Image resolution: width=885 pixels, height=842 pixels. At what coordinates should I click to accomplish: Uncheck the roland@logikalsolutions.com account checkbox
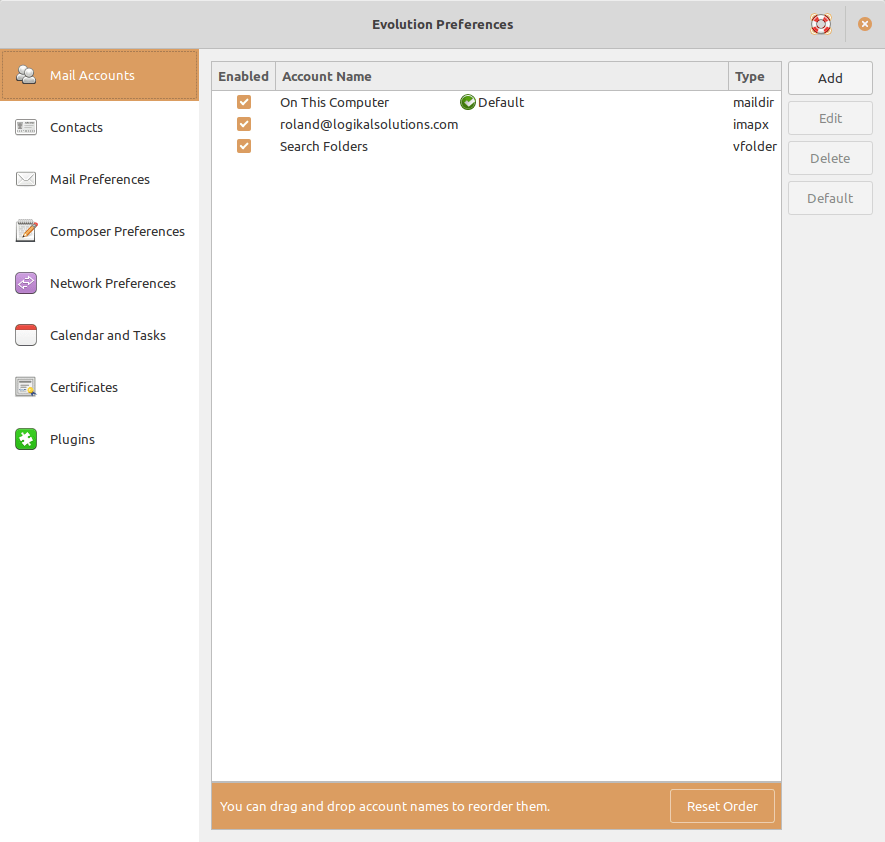[x=244, y=124]
